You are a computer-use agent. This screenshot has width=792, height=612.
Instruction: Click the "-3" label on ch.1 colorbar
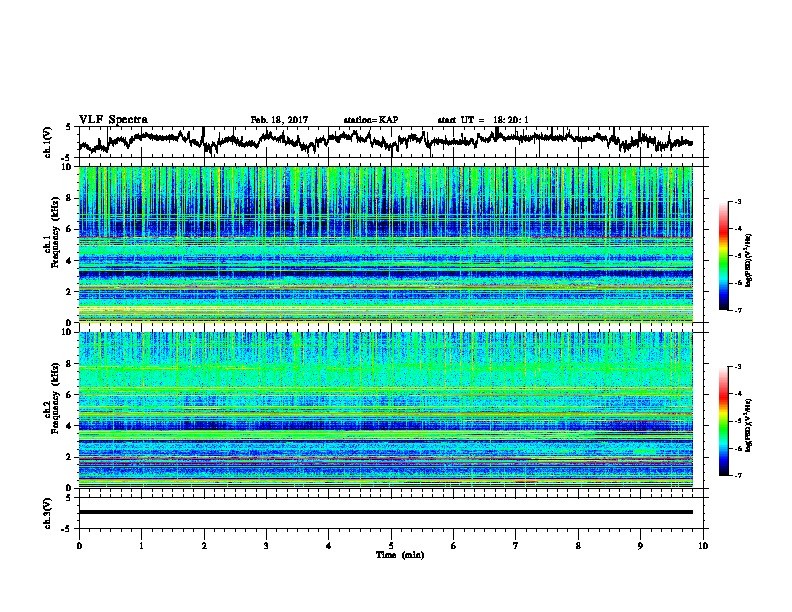pyautogui.click(x=738, y=201)
